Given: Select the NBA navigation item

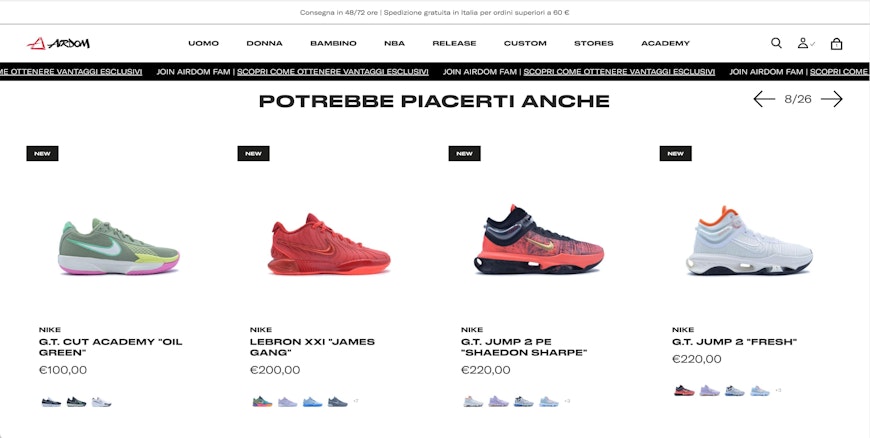Looking at the screenshot, I should [394, 43].
